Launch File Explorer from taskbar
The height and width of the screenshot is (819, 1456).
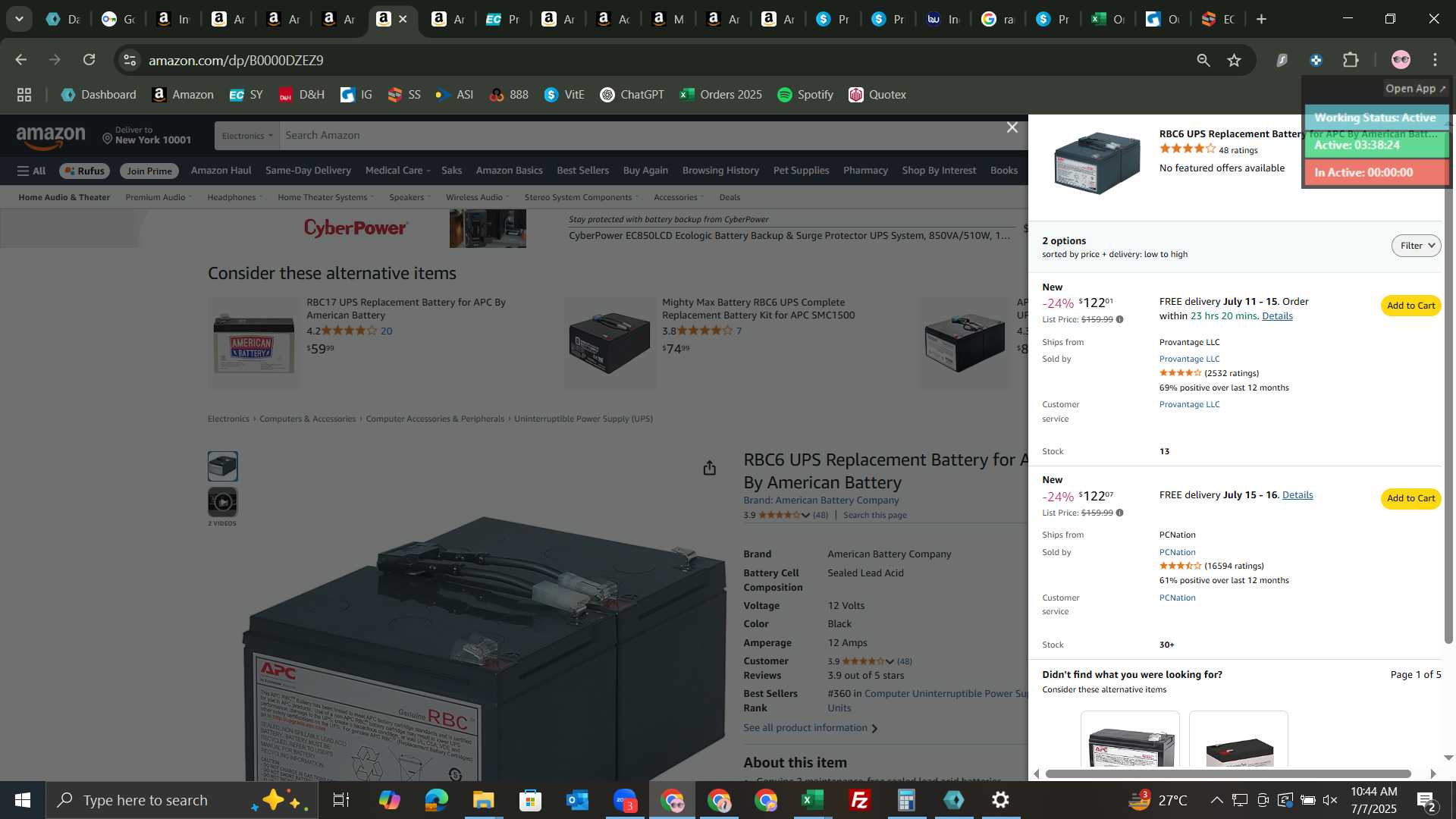tap(484, 800)
